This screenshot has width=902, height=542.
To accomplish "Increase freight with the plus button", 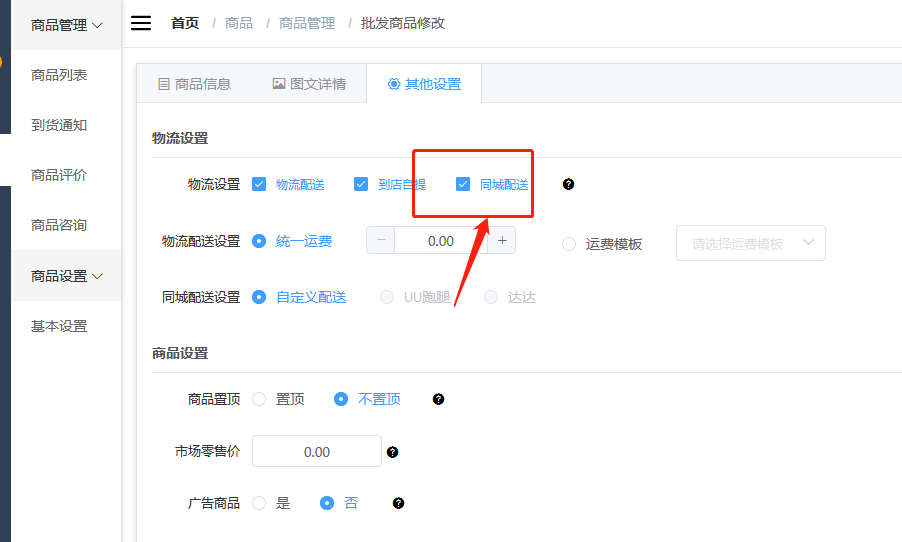I will [x=502, y=241].
